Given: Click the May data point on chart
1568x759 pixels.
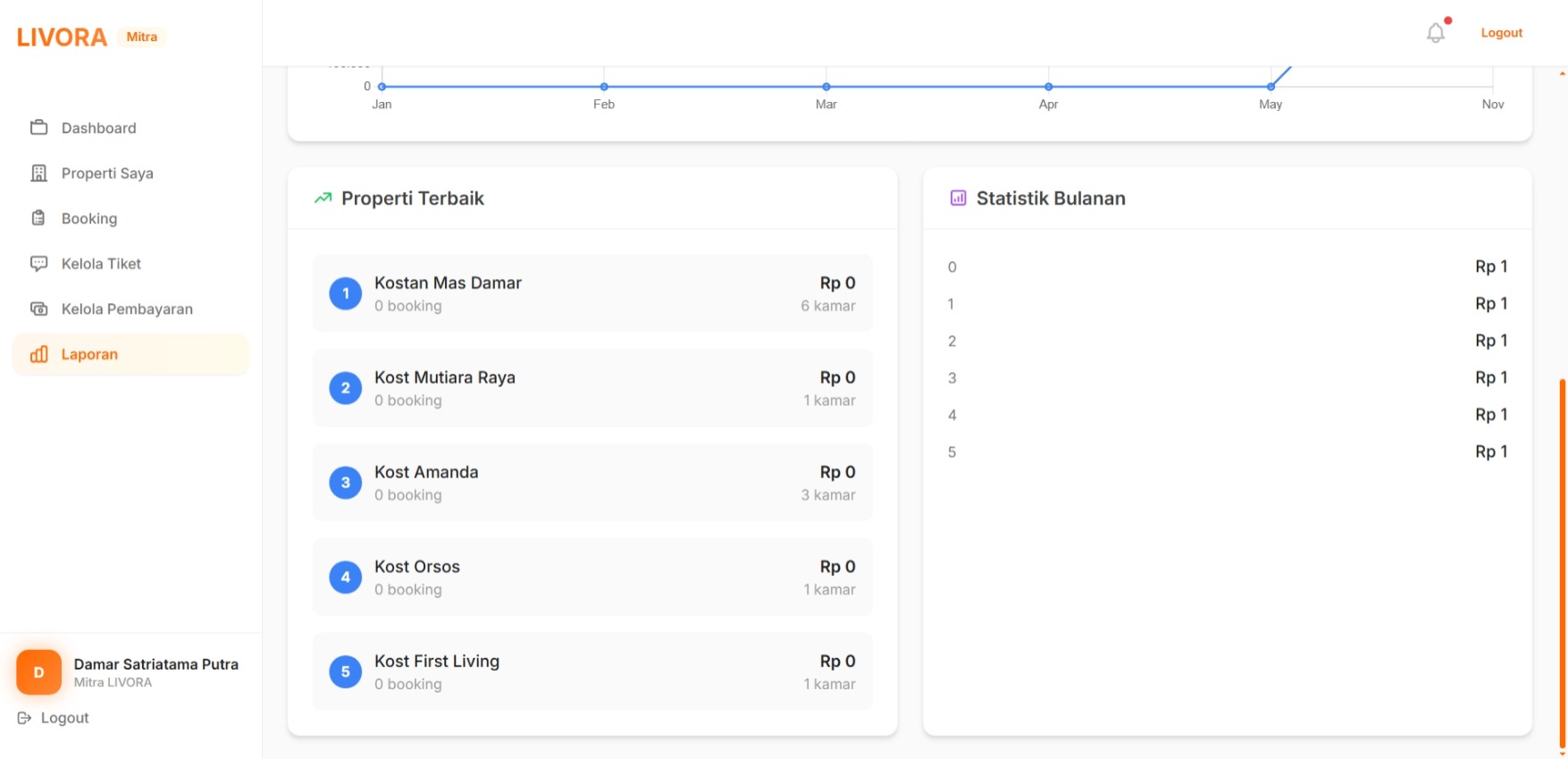Looking at the screenshot, I should 1270,87.
